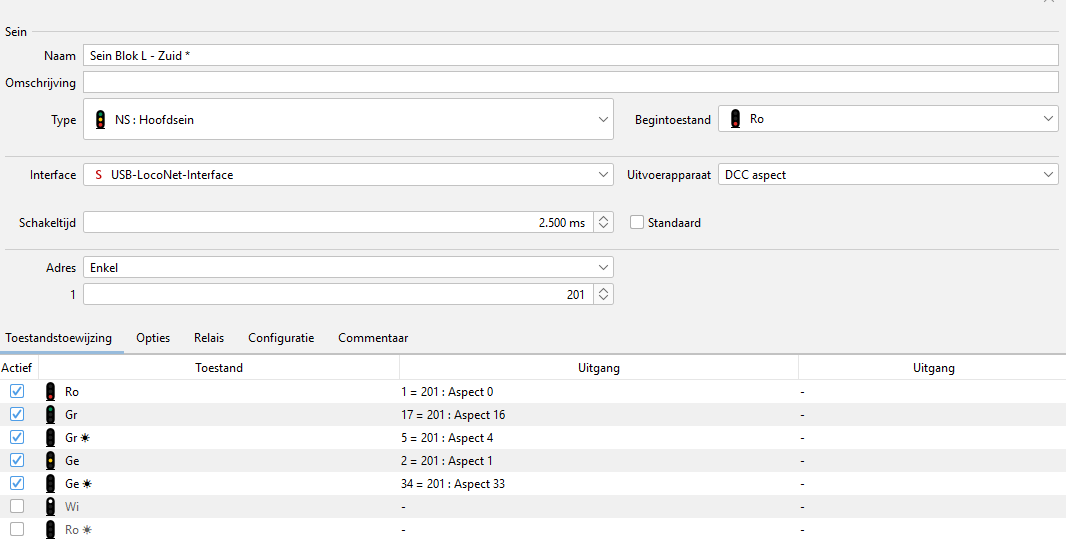This screenshot has height=553, width=1066.
Task: Open the Adres Enkel dropdown
Action: coord(348,268)
